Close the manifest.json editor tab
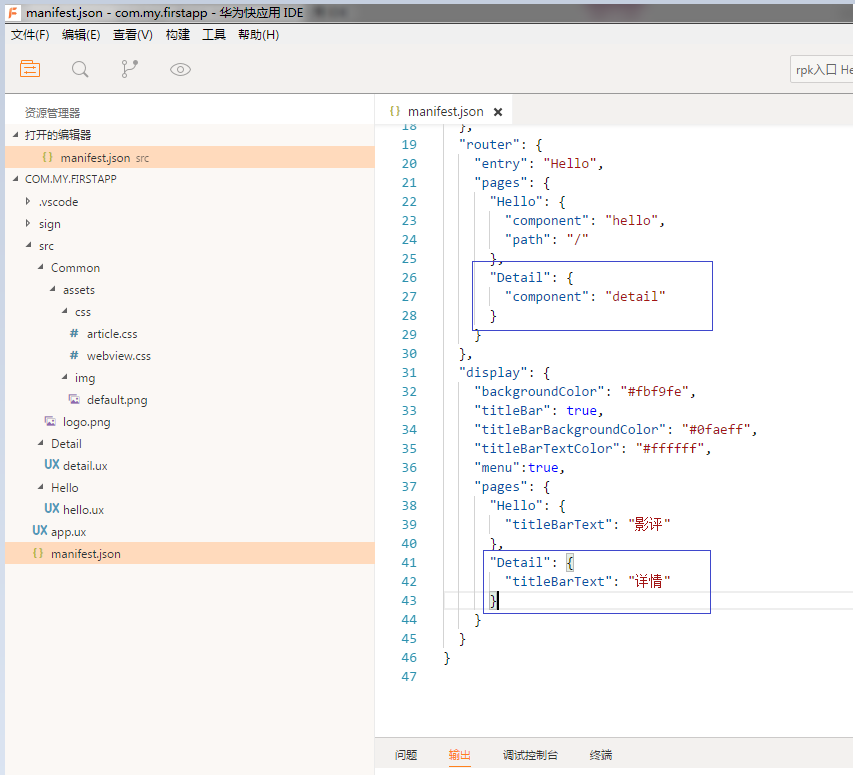 [x=498, y=112]
